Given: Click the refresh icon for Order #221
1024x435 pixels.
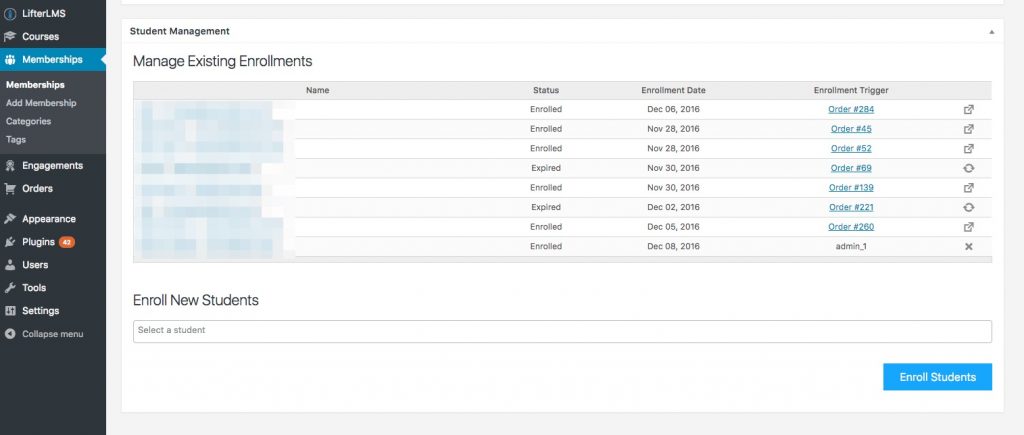Looking at the screenshot, I should (x=968, y=208).
